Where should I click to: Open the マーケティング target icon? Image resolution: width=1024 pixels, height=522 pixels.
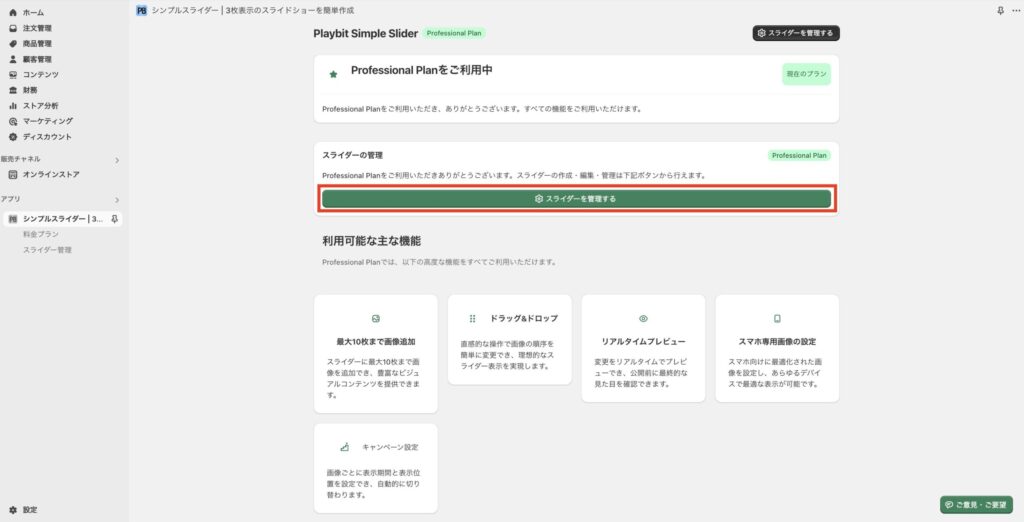coord(12,122)
